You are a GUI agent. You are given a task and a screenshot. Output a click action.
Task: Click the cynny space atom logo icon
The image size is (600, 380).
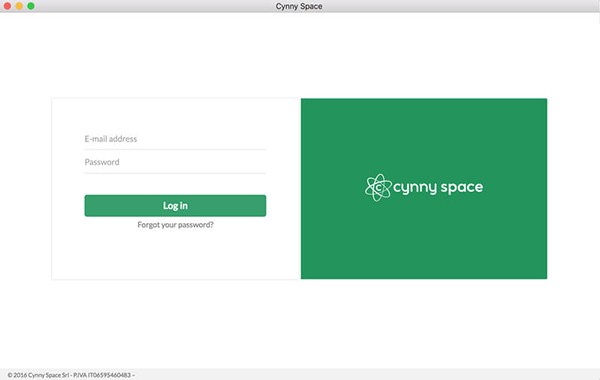click(378, 188)
